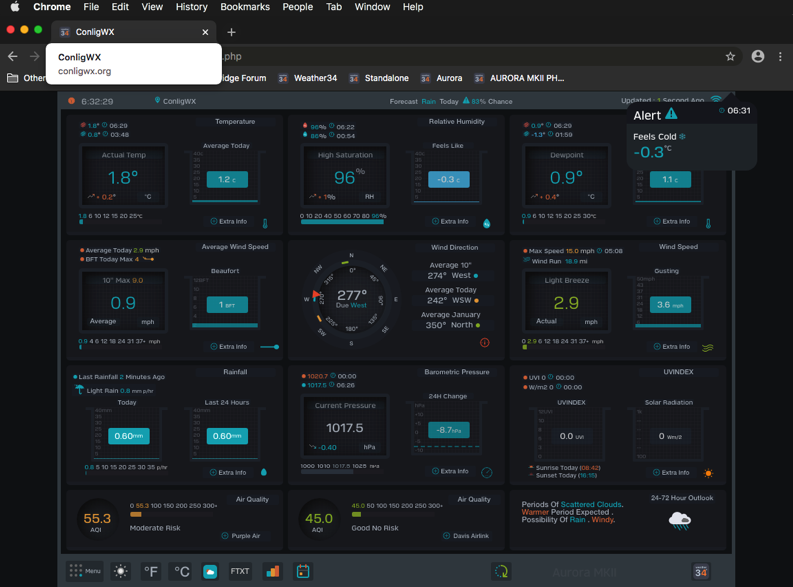Open the calendar icon in bottom toolbar
Image resolution: width=793 pixels, height=587 pixels.
(x=303, y=571)
